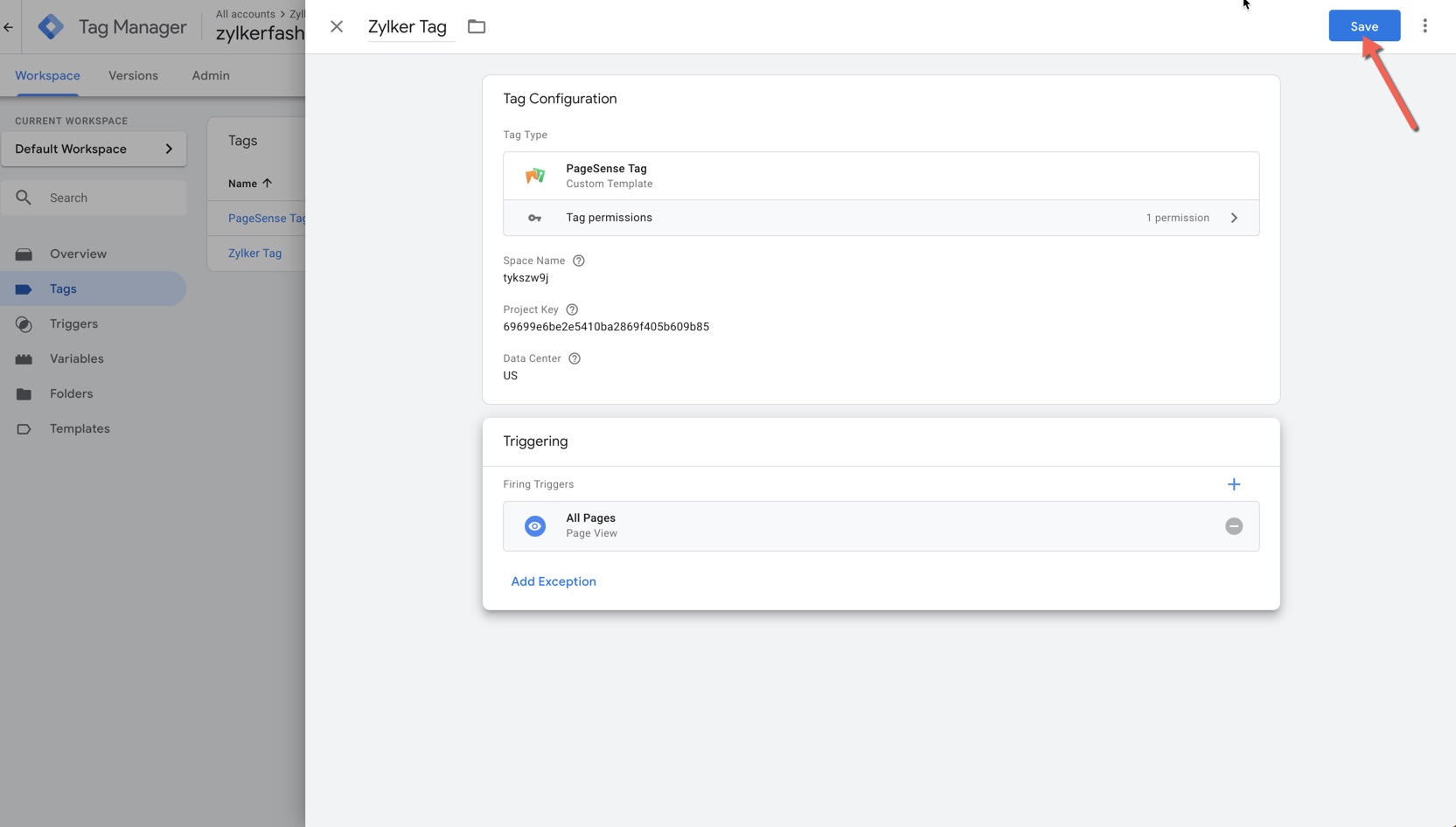Click the Triggers sidebar icon
This screenshot has height=827, width=1456.
click(24, 324)
